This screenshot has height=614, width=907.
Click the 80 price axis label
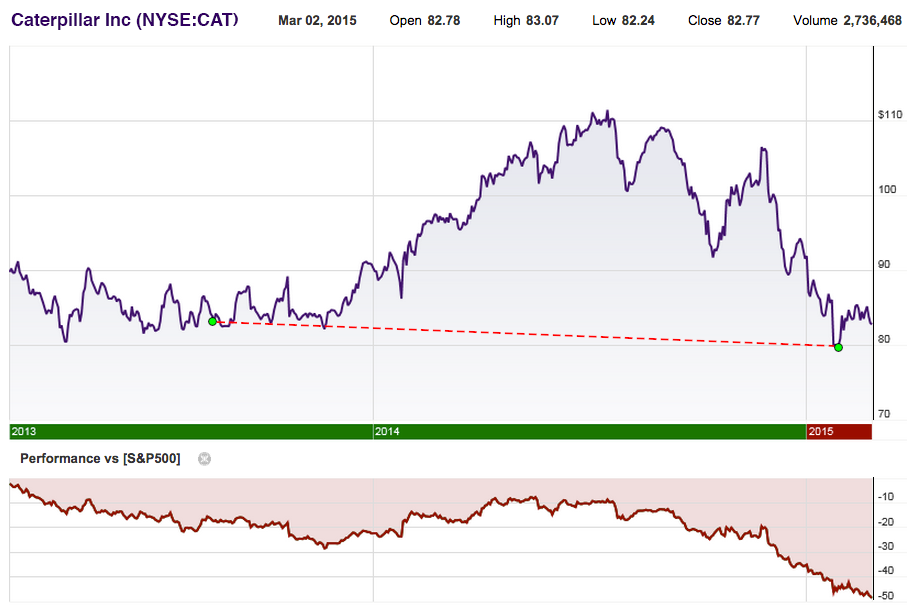(x=884, y=339)
